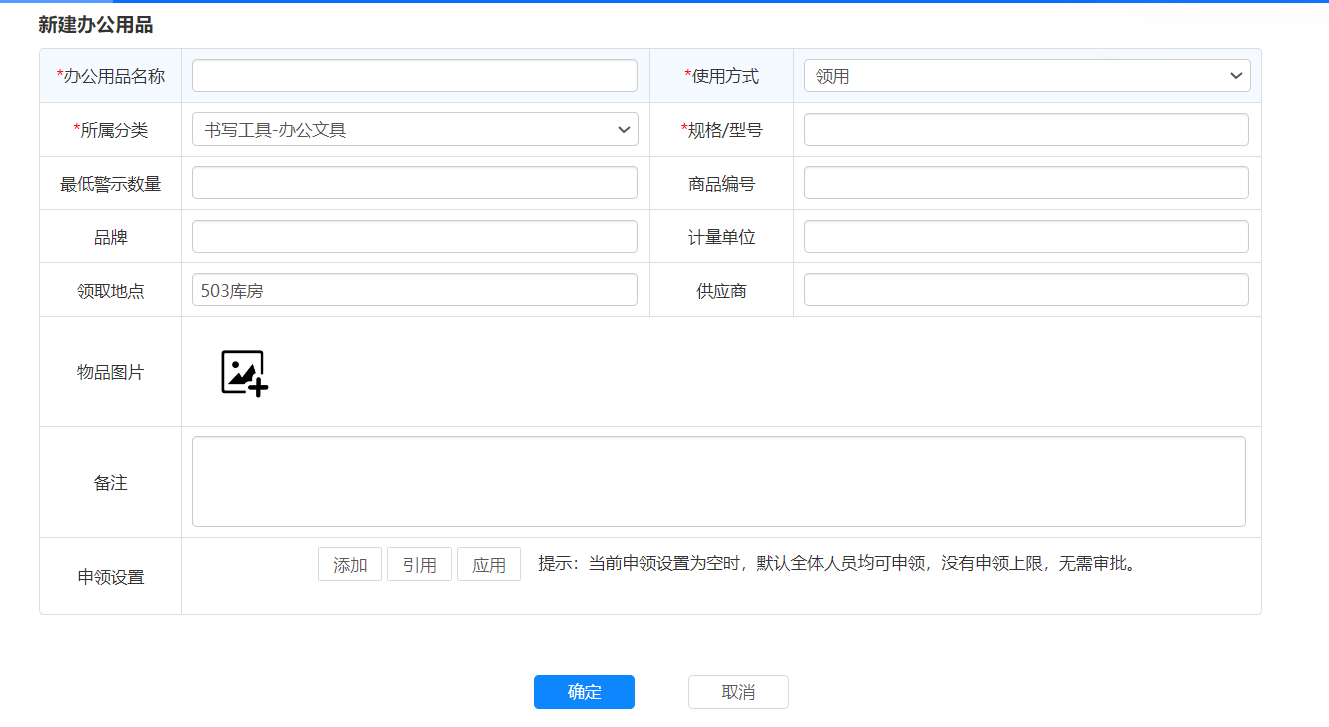Viewport: 1329px width, 727px height.
Task: Focus the 最低警示数量 input field
Action: [414, 182]
